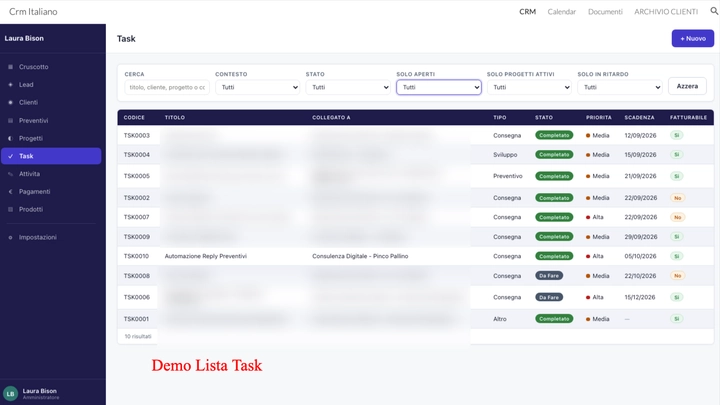720x405 pixels.
Task: Sort by the Titolo column header
Action: [174, 118]
